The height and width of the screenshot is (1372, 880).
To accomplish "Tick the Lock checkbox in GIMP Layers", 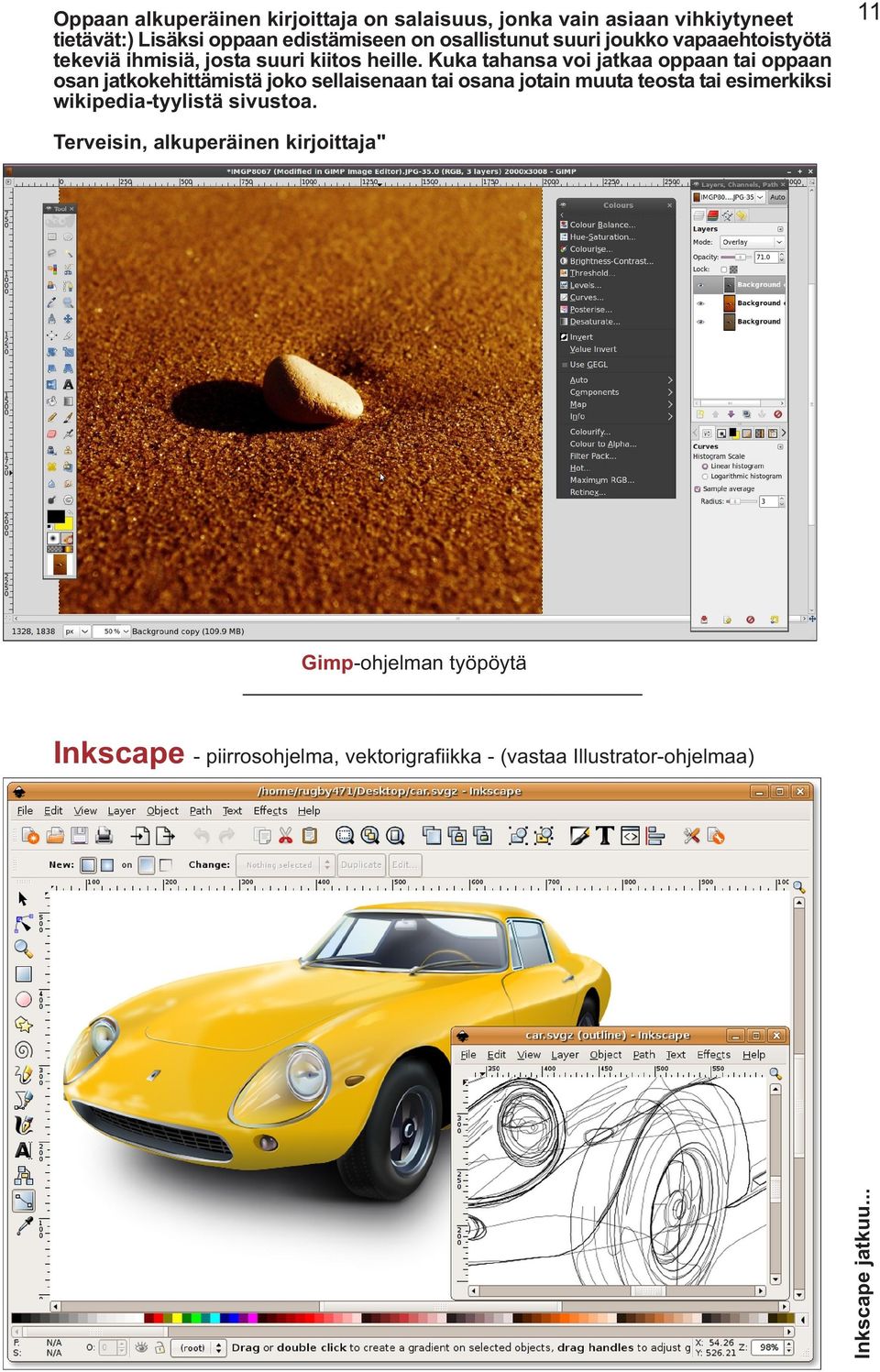I will 723,269.
